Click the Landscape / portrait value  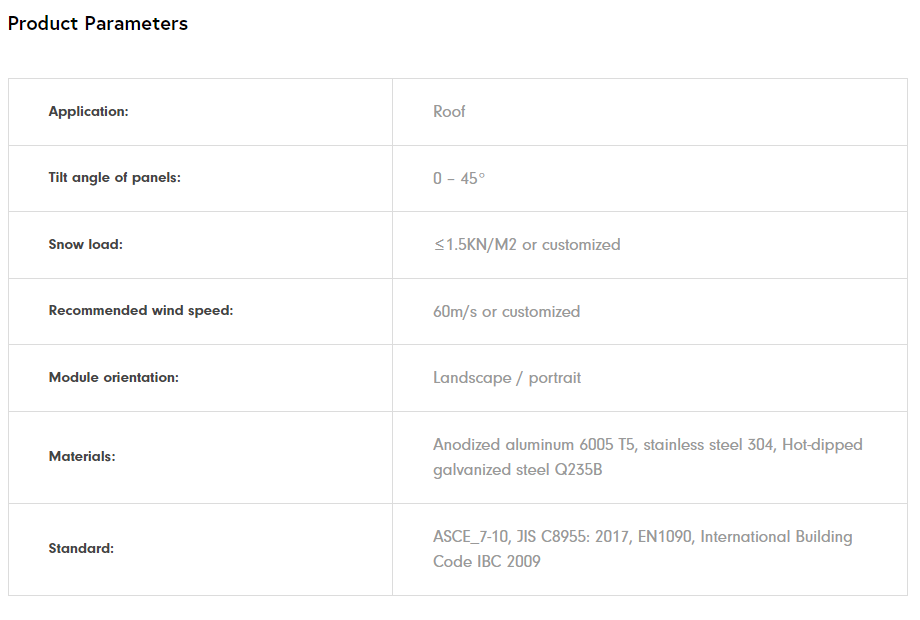507,378
